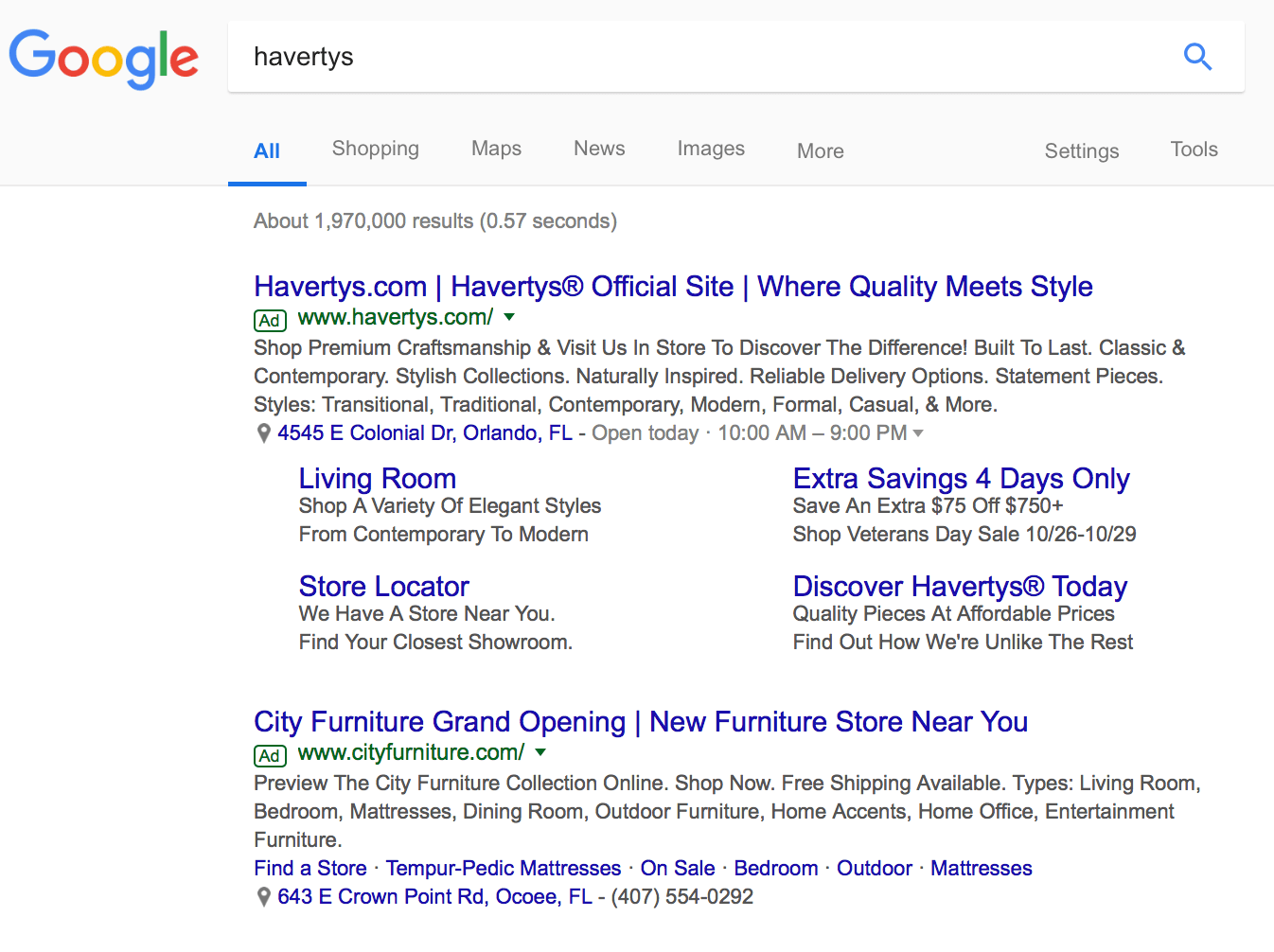The height and width of the screenshot is (952, 1274).
Task: Click the www.cityfurniture.com/ green URL
Action: coord(411,752)
